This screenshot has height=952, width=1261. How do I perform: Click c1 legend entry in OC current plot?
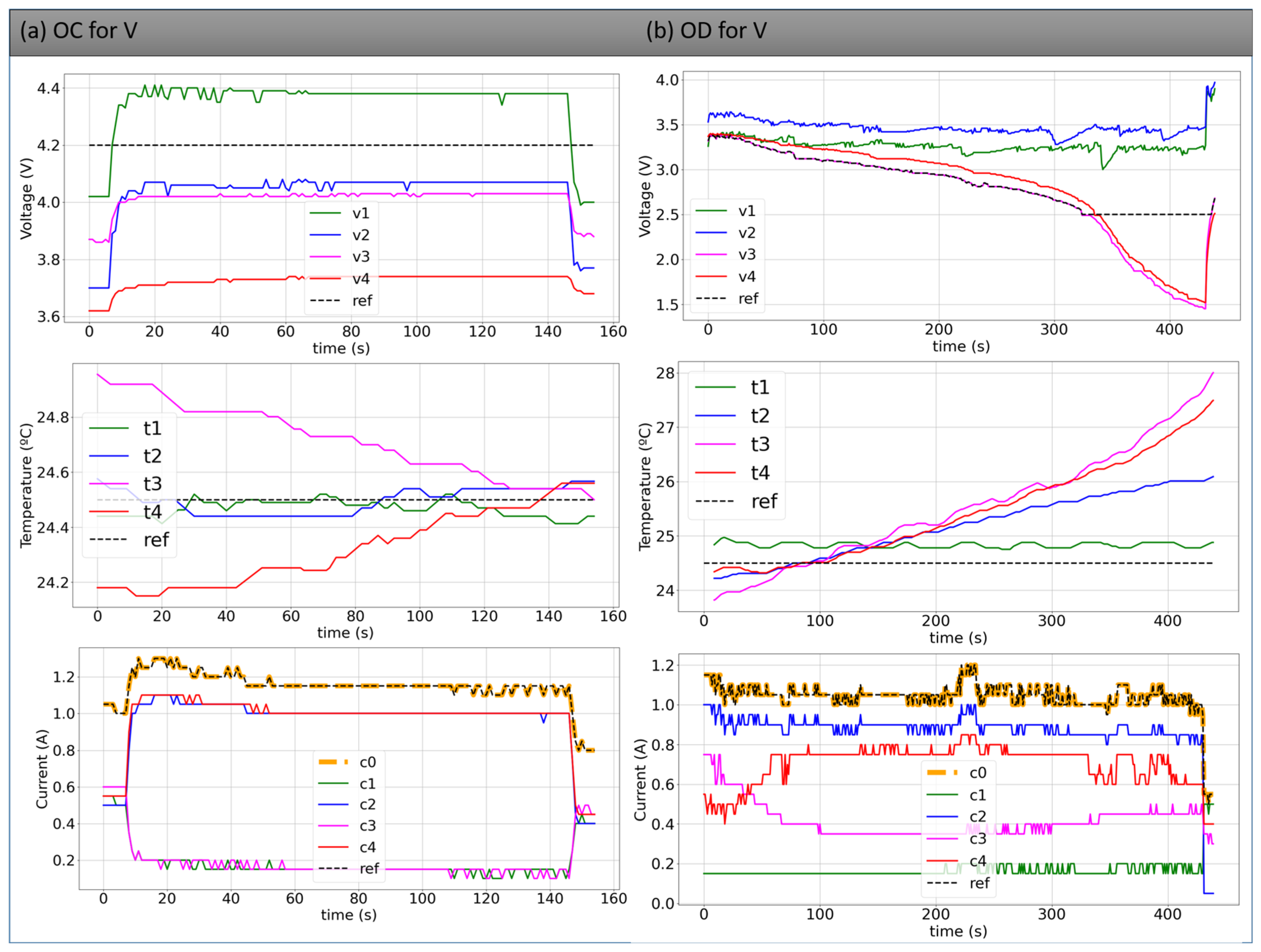click(x=347, y=783)
